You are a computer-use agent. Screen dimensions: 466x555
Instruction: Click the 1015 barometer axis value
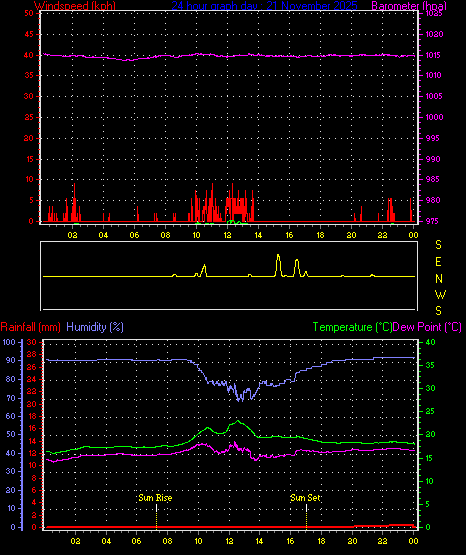click(434, 55)
